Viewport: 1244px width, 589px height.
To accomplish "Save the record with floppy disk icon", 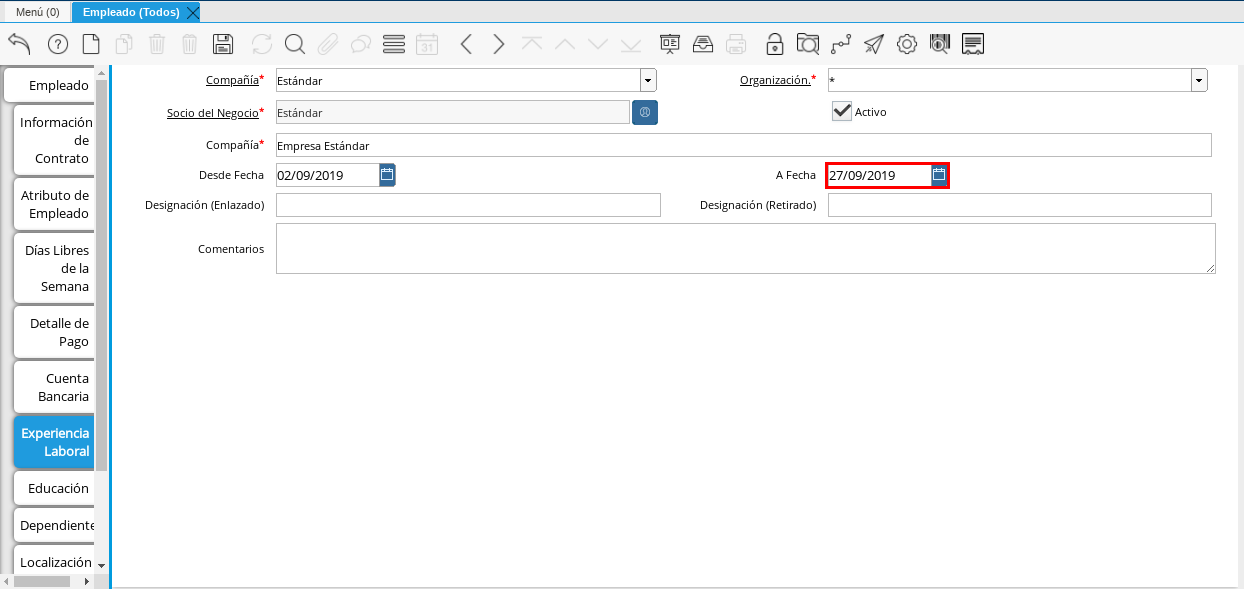I will [x=223, y=44].
